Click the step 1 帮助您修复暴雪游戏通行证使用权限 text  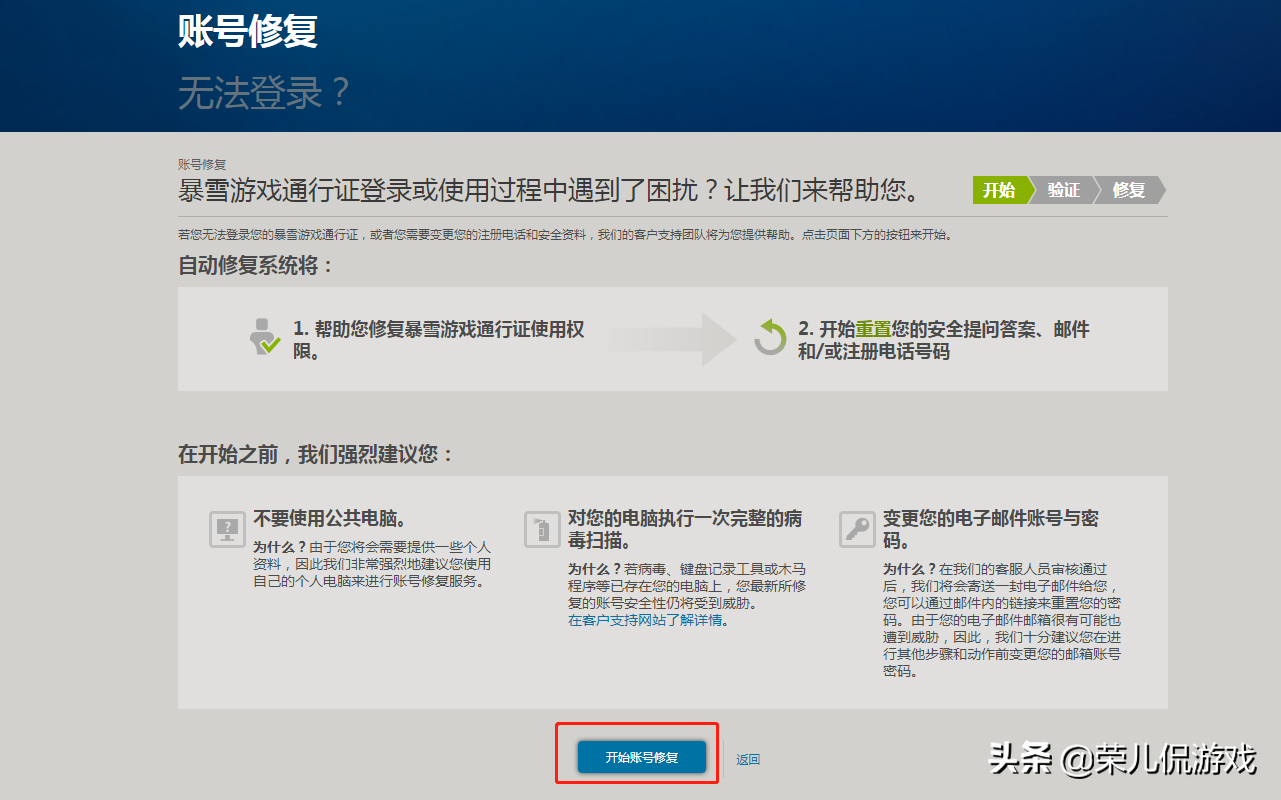click(439, 340)
